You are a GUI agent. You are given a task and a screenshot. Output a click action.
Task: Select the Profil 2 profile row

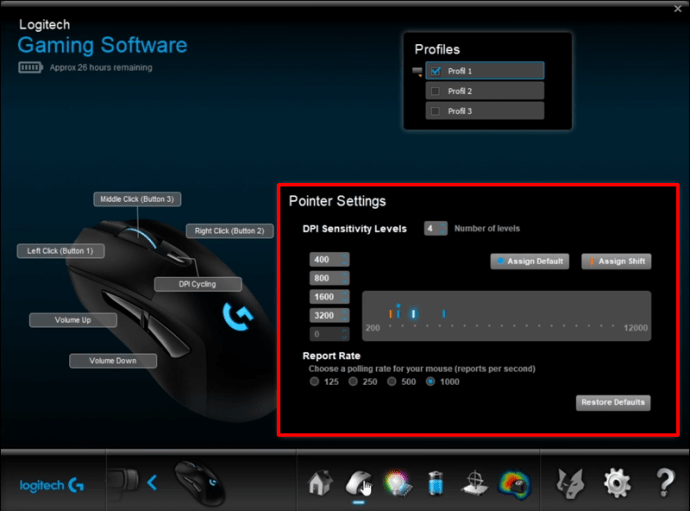pos(484,91)
